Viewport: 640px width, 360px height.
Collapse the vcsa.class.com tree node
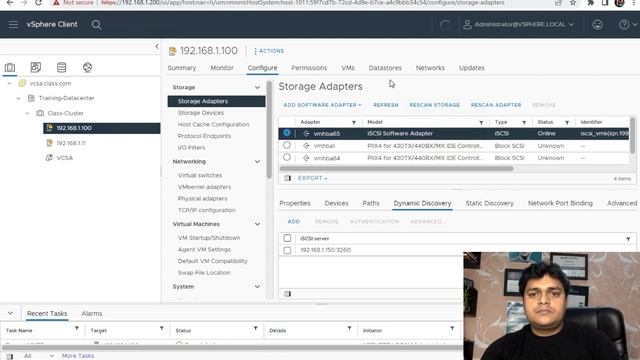pyautogui.click(x=9, y=83)
